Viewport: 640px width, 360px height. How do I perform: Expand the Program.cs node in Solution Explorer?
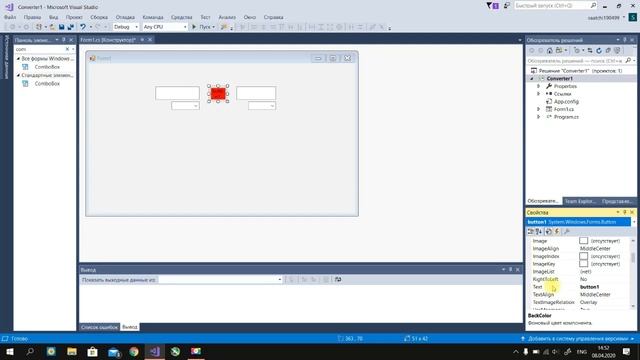coord(538,117)
